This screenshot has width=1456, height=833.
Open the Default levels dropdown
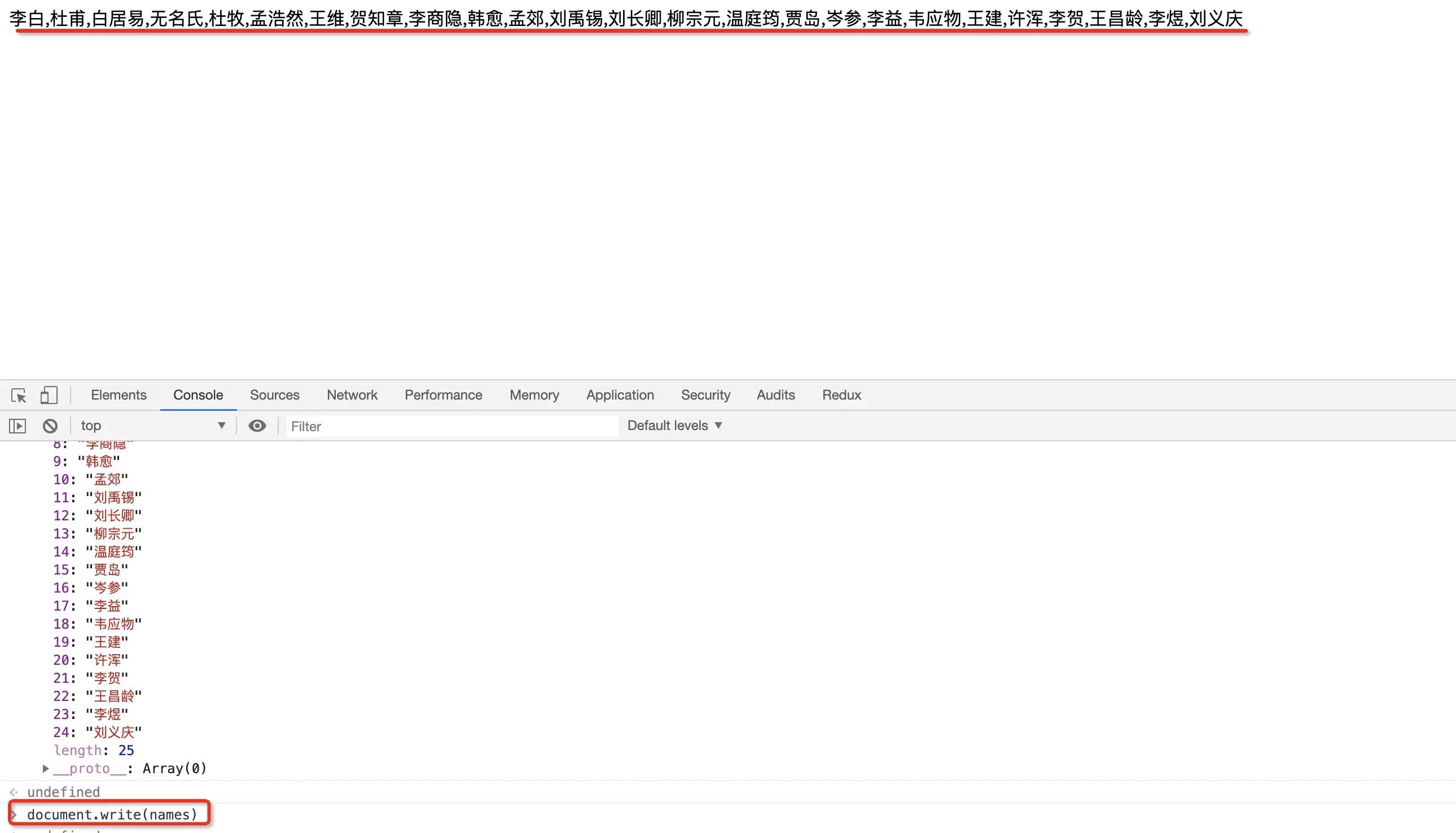pos(674,426)
